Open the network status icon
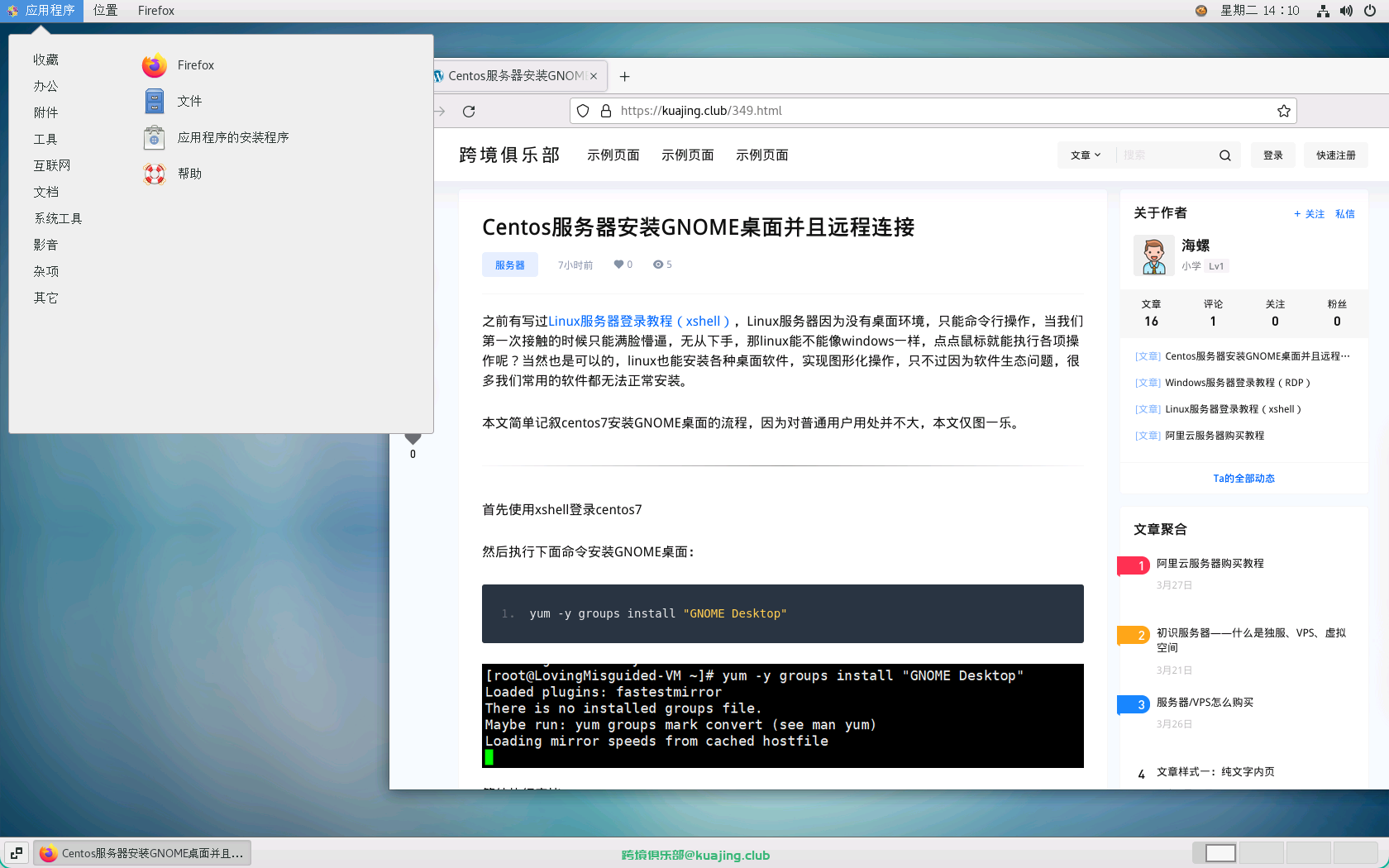 click(1323, 11)
